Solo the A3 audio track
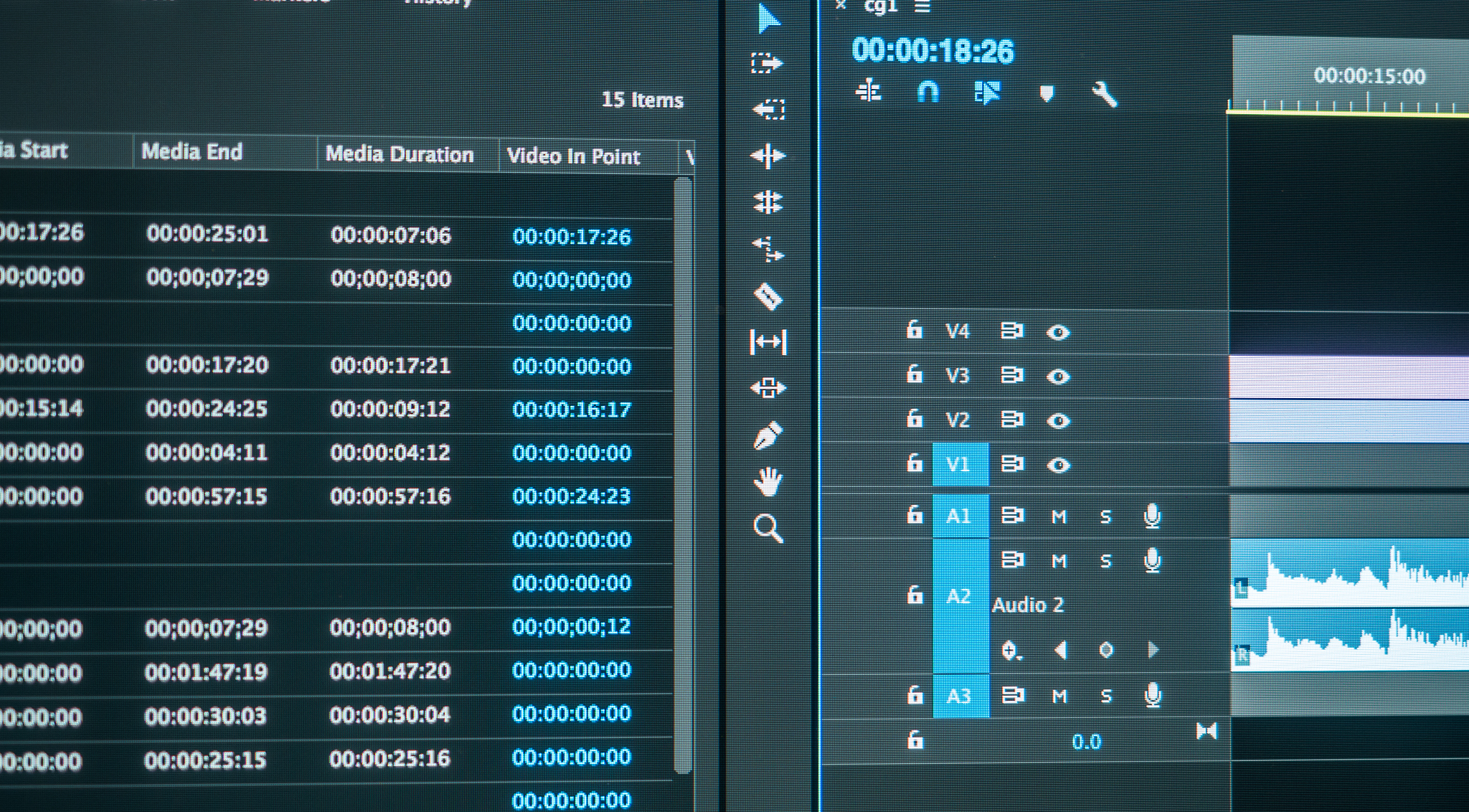 coord(1105,696)
